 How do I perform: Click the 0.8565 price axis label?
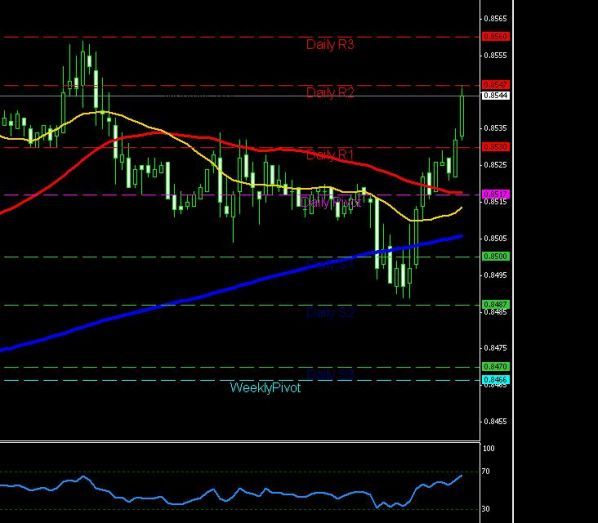495,18
